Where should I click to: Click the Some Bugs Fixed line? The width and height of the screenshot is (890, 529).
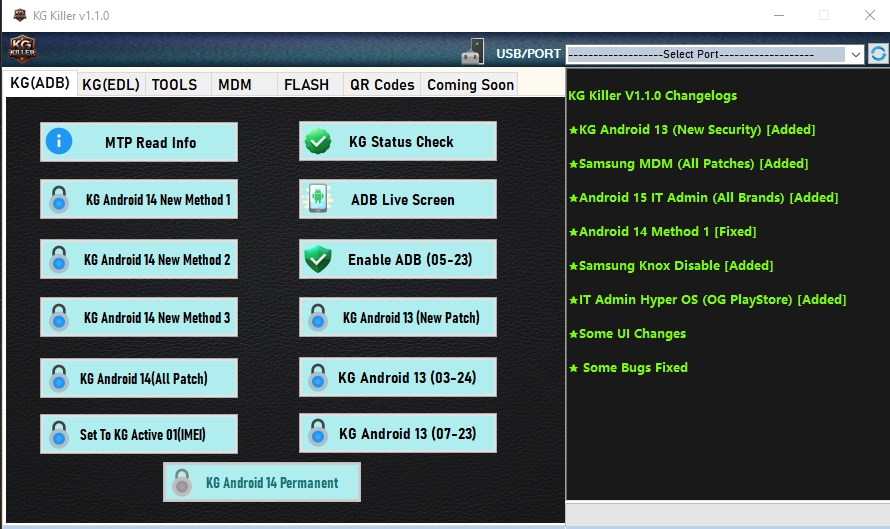click(628, 368)
